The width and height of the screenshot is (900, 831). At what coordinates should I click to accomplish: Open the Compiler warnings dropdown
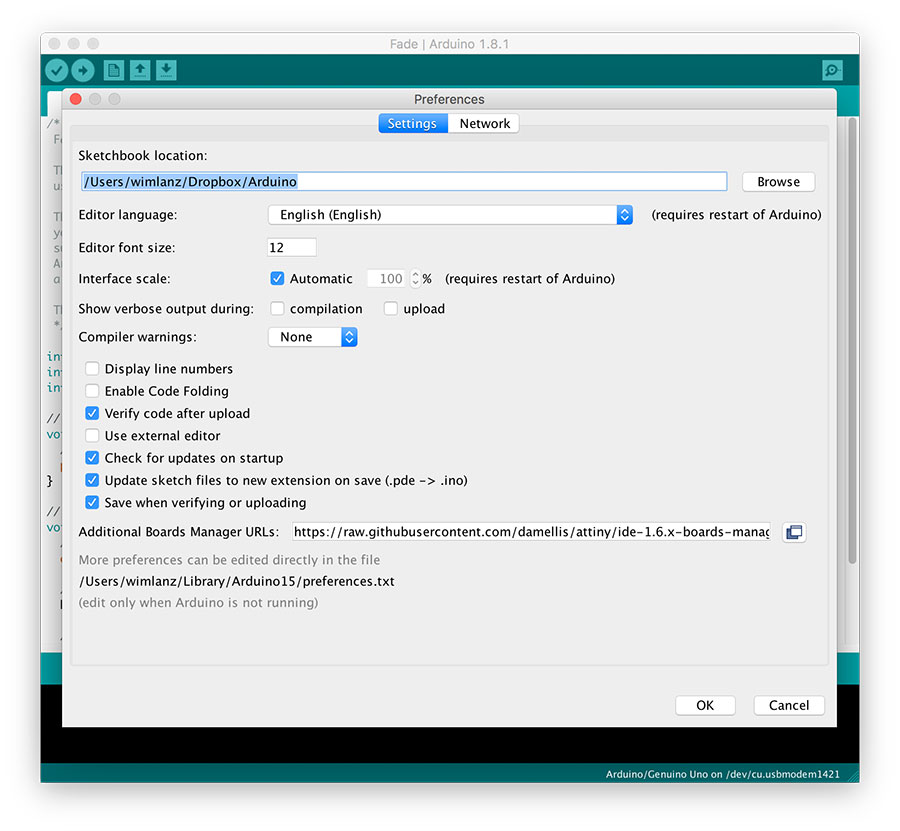pyautogui.click(x=313, y=337)
